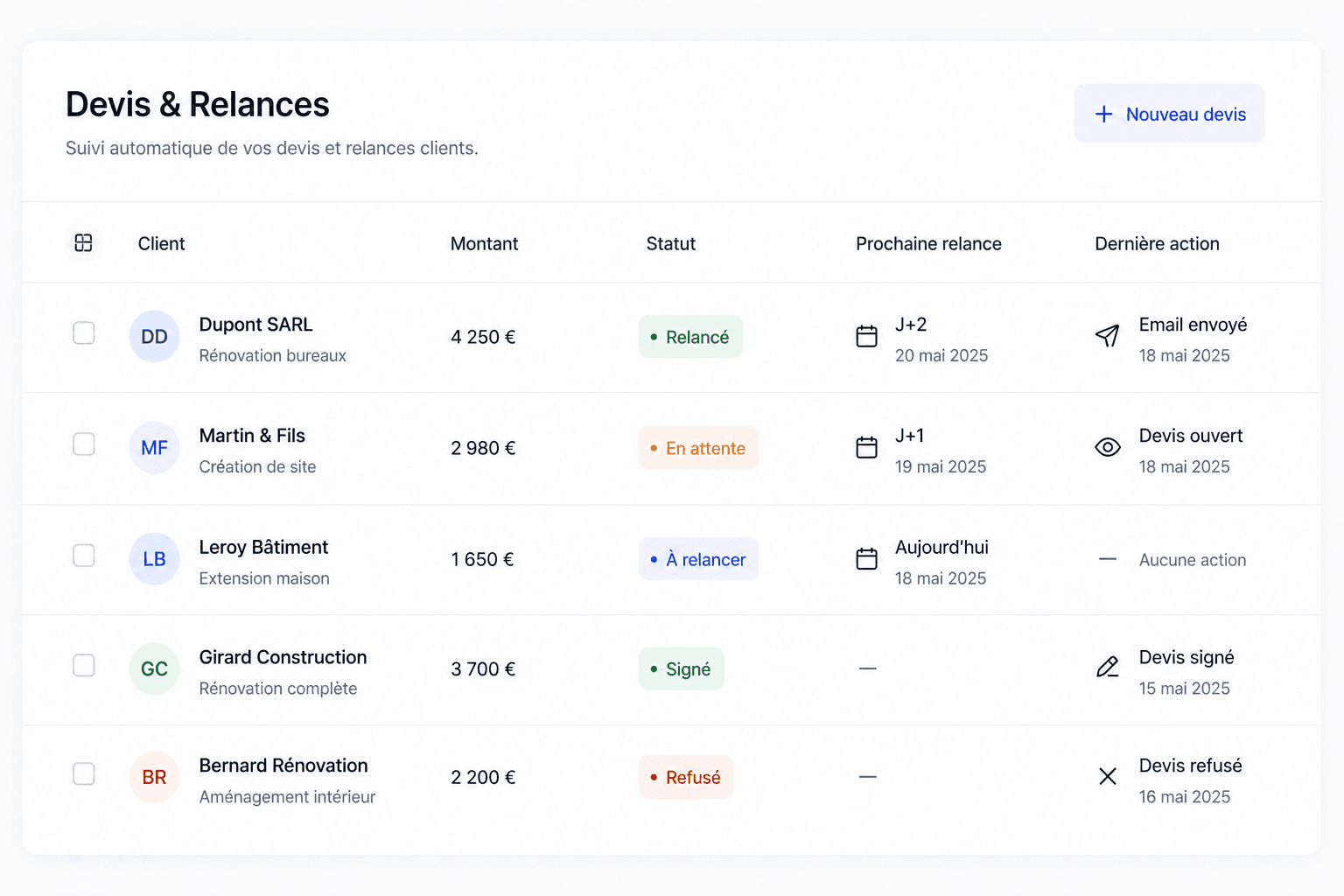Screen dimensions: 1344x896
Task: Click the Aucune action text
Action: 1193,560
